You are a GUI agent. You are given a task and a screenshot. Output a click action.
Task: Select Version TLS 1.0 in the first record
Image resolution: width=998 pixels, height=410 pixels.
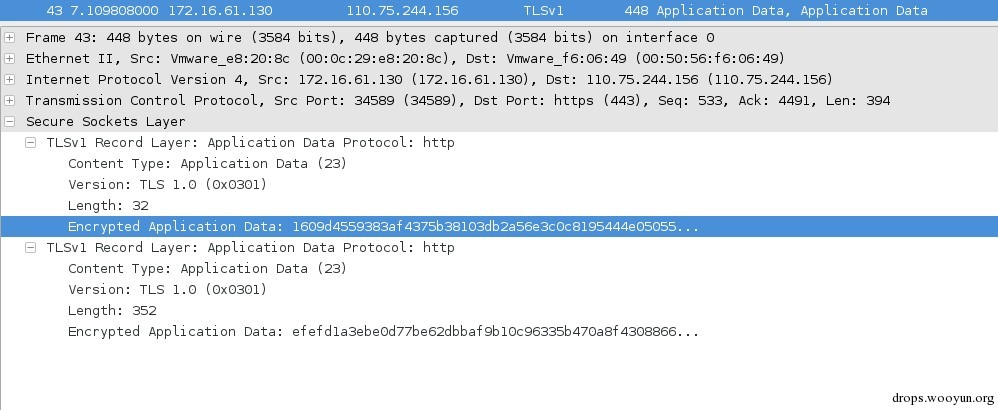[167, 184]
